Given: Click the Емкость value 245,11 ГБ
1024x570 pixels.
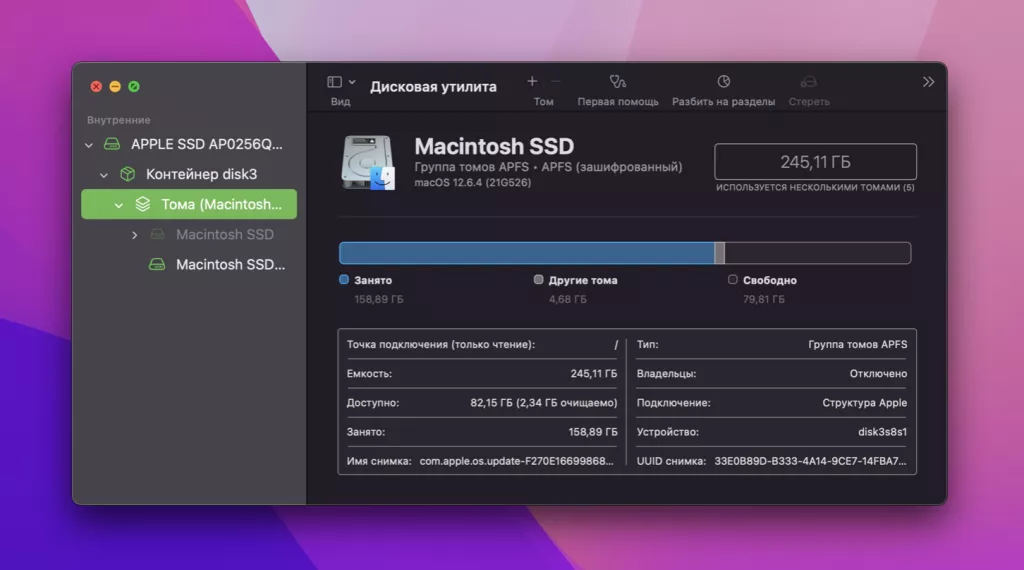Looking at the screenshot, I should (594, 373).
